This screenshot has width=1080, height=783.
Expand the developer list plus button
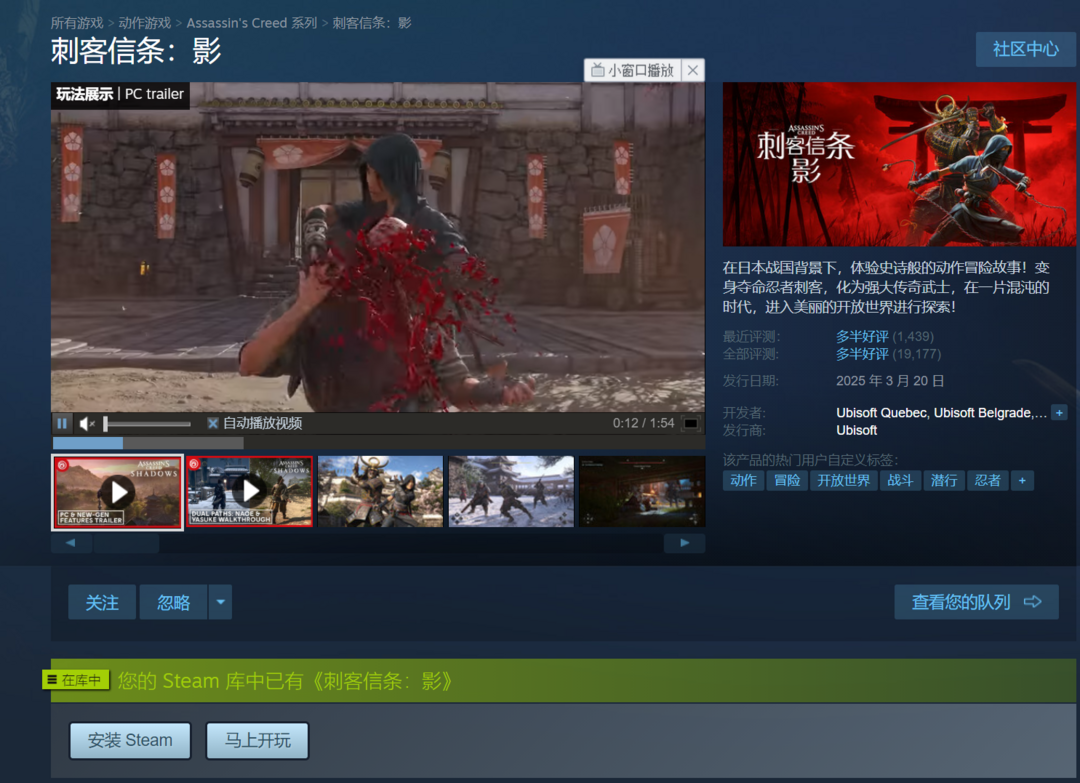click(x=1059, y=413)
